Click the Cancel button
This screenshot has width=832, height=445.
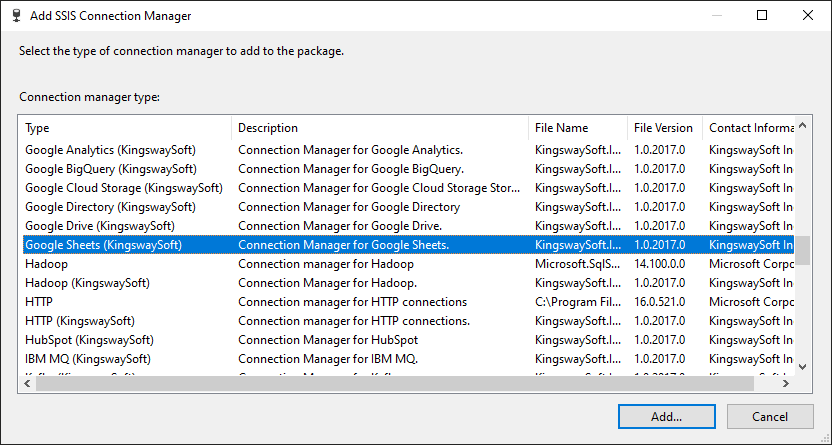click(770, 416)
